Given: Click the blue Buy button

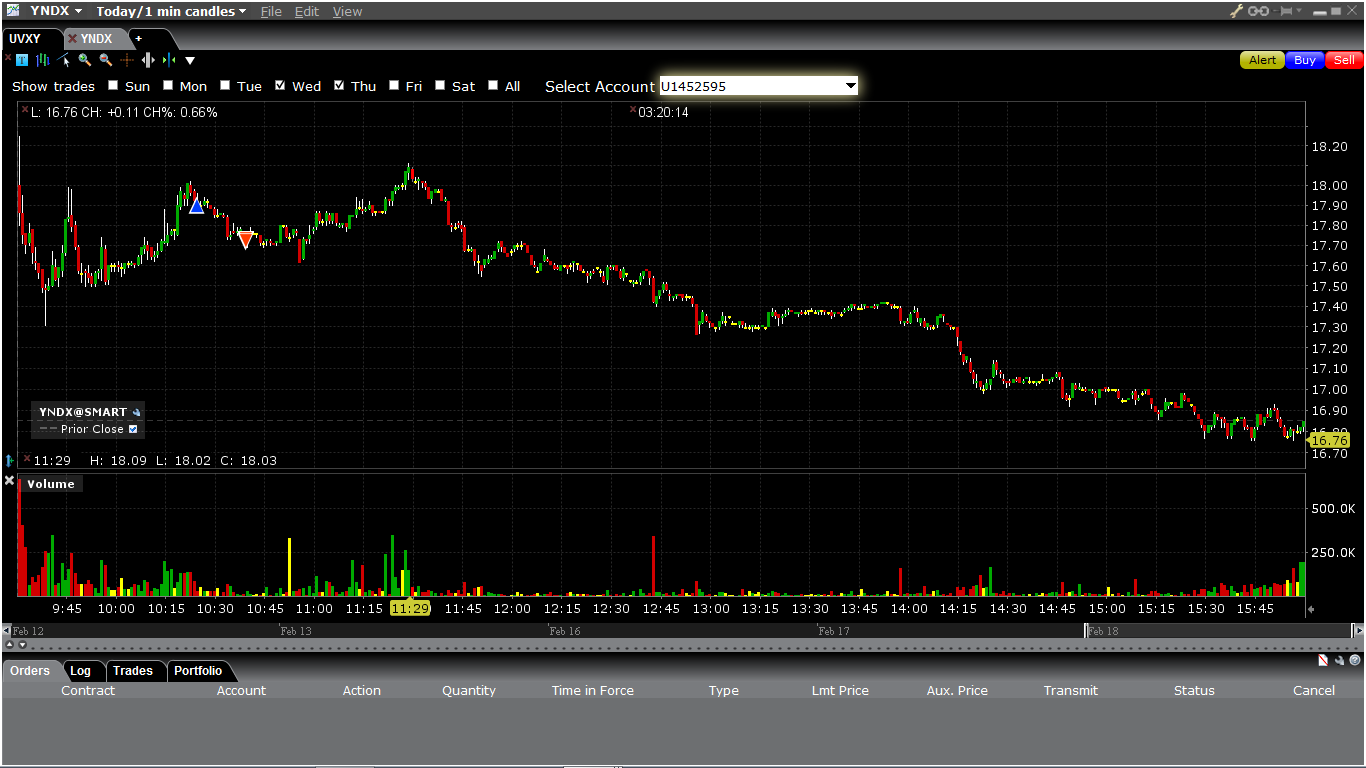Looking at the screenshot, I should [1304, 60].
